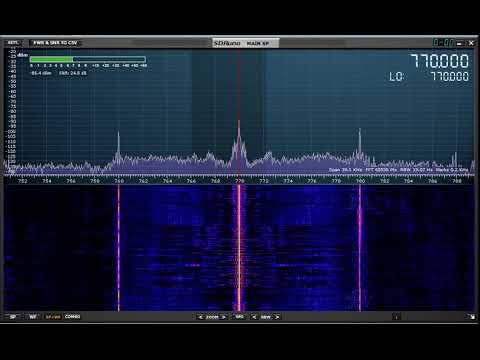Image resolution: width=480 pixels, height=360 pixels.
Task: Select the COMBO display mode
Action: click(x=72, y=317)
